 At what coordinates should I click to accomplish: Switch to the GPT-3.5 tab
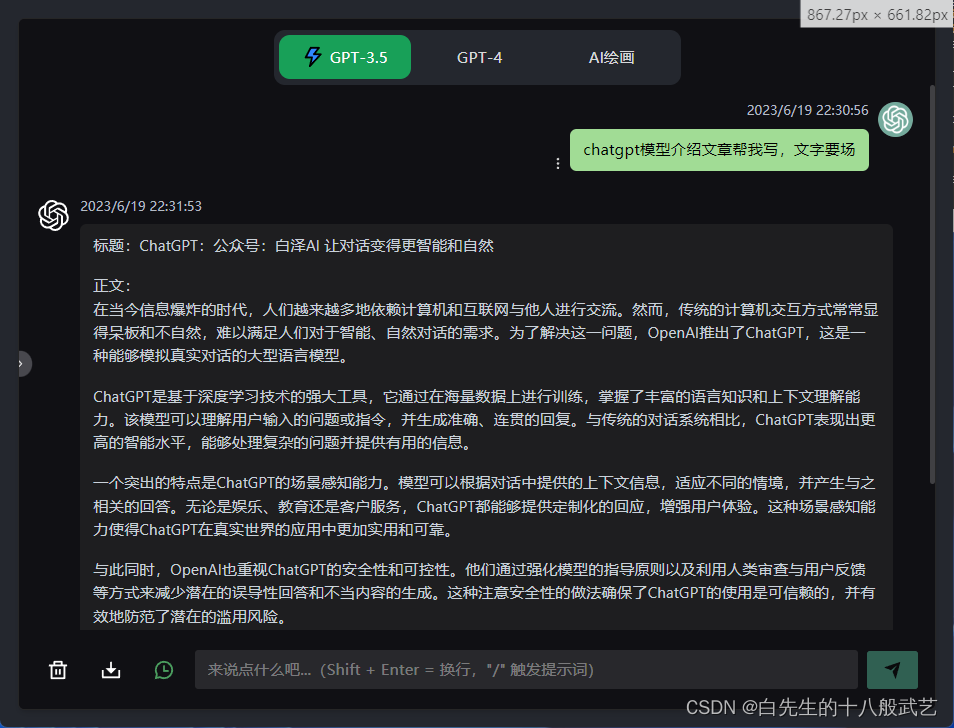coord(345,57)
